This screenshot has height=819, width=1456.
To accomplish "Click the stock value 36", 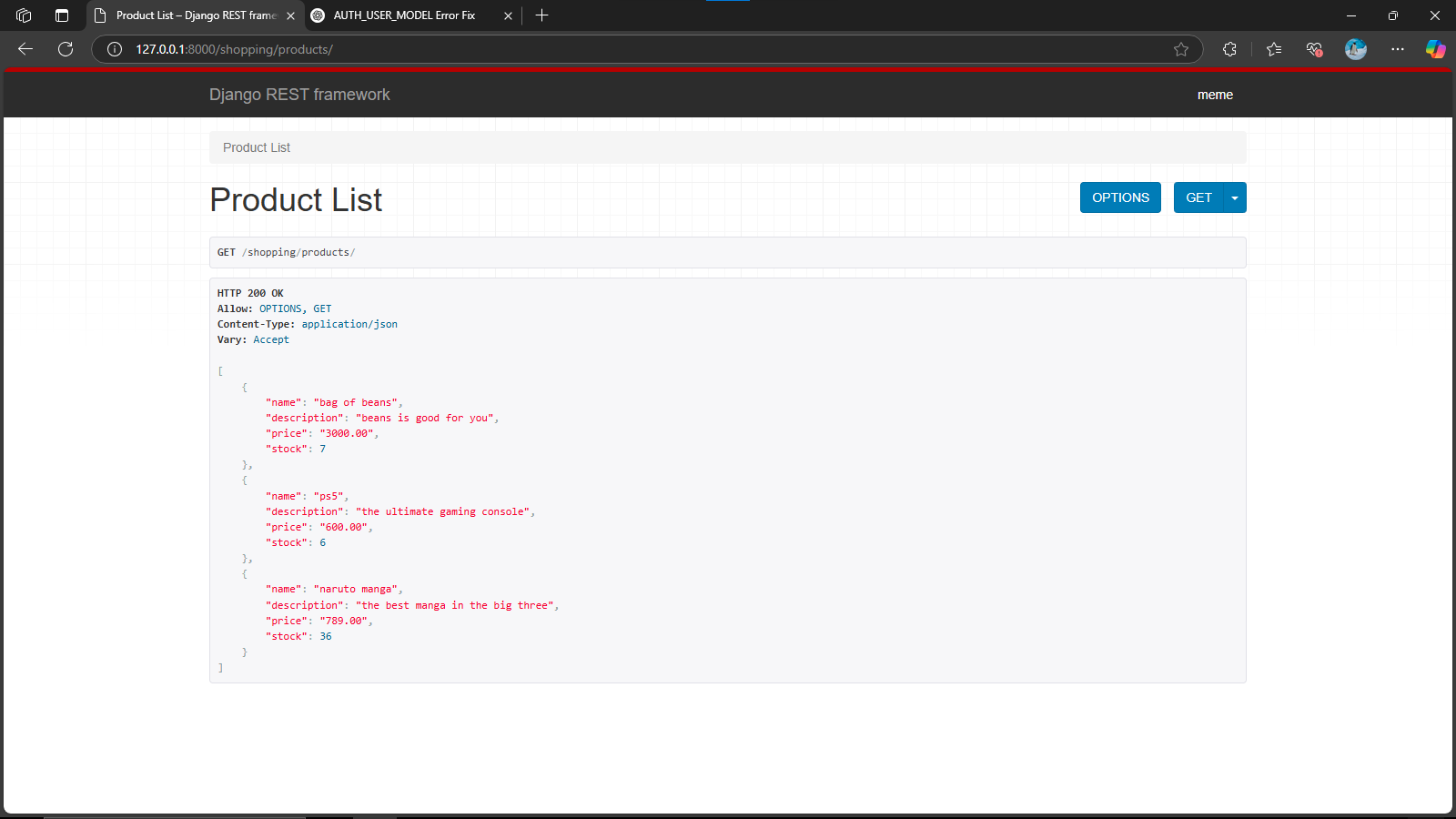I will [326, 636].
